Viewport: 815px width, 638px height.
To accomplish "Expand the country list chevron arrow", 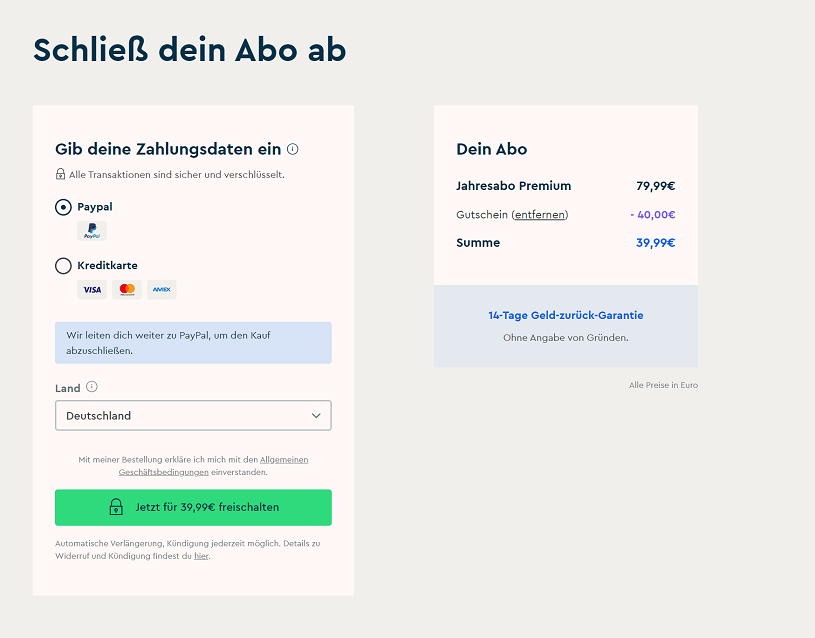I will click(x=316, y=415).
